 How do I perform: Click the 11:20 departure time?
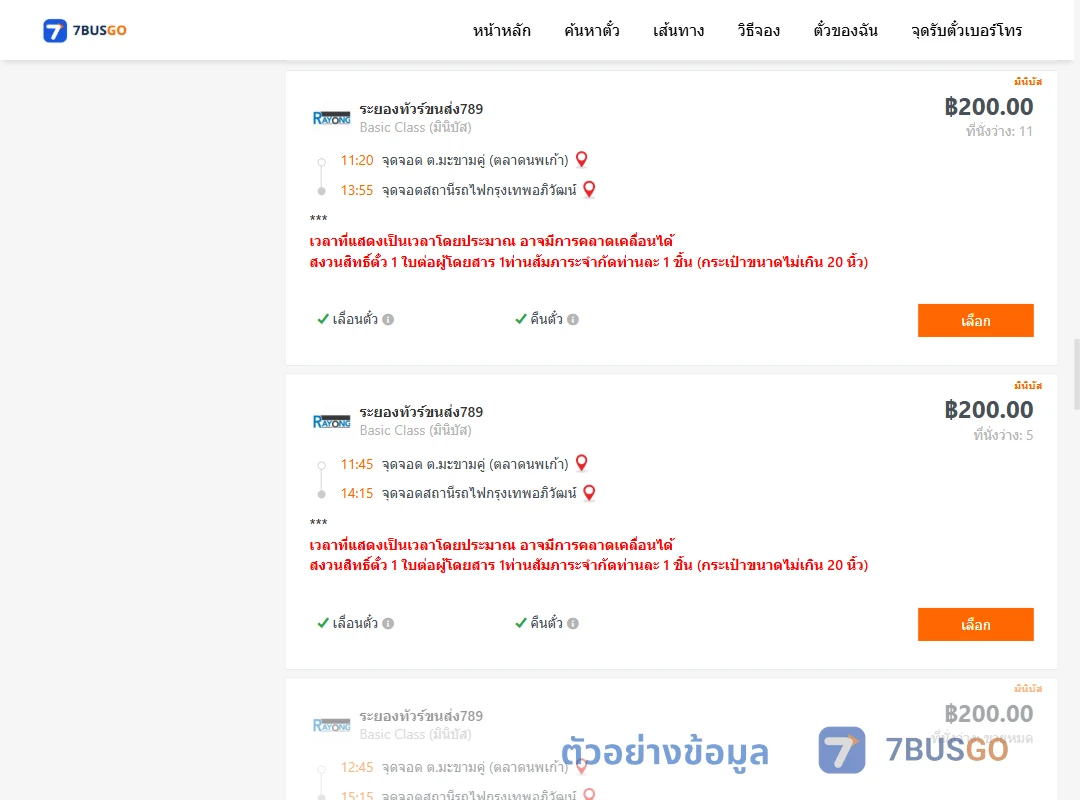click(x=357, y=161)
